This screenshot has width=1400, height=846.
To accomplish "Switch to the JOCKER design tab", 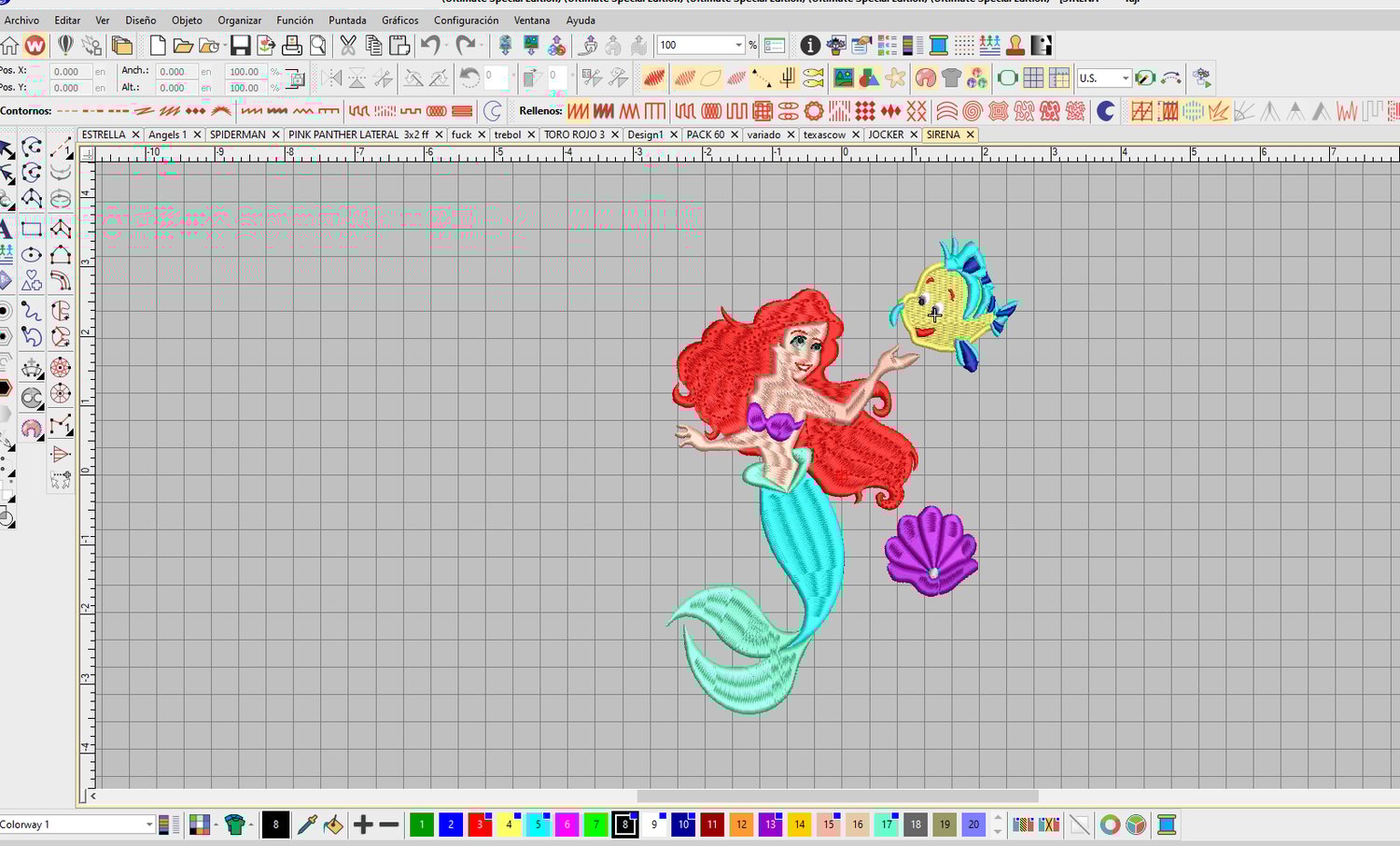I will 886,134.
